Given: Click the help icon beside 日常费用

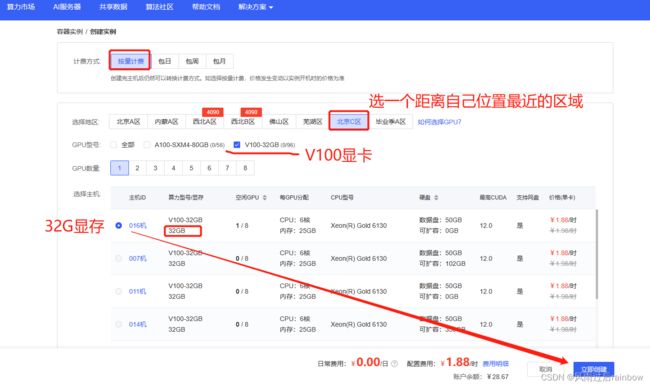Looking at the screenshot, I should [394, 364].
